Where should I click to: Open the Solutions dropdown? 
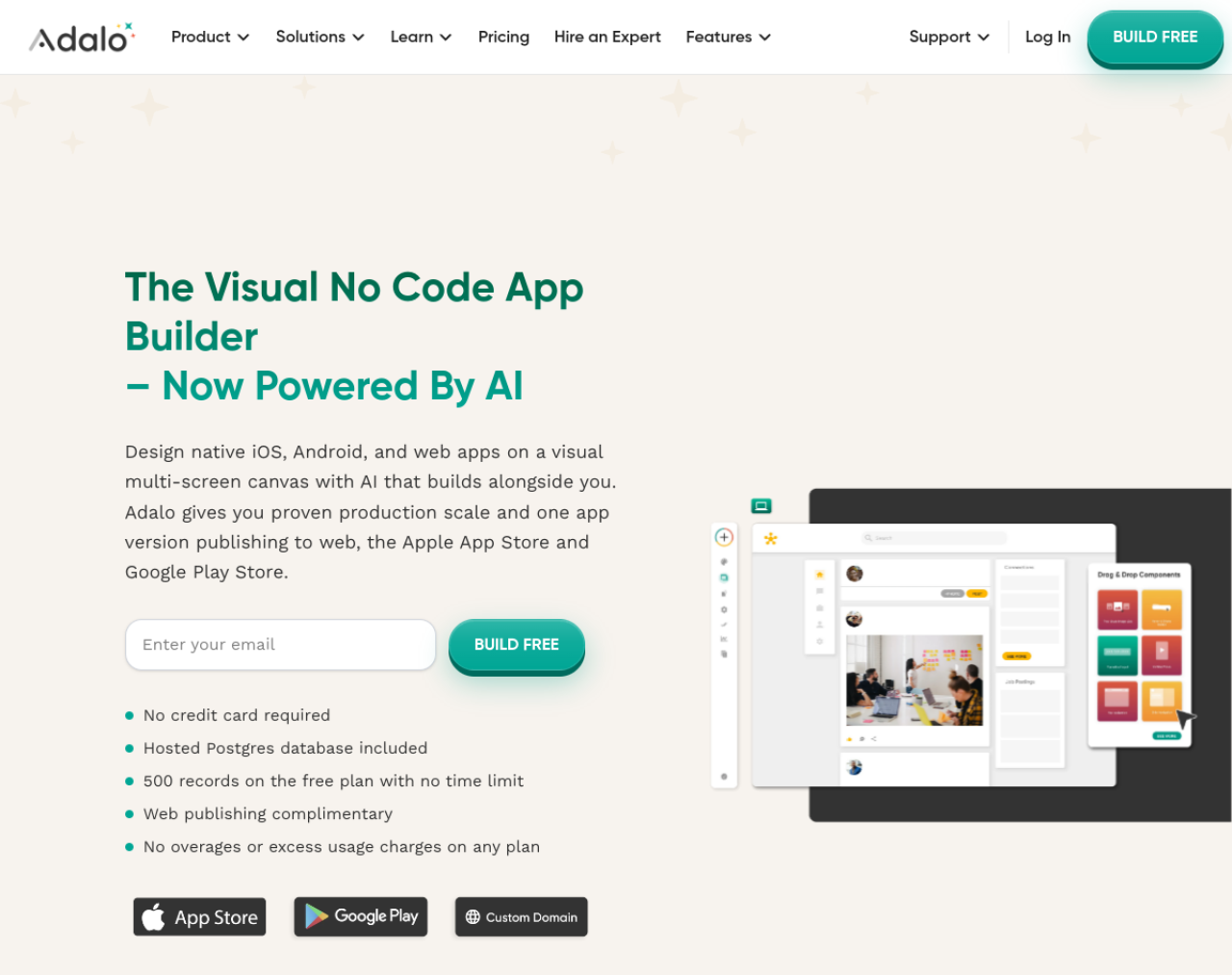(321, 37)
